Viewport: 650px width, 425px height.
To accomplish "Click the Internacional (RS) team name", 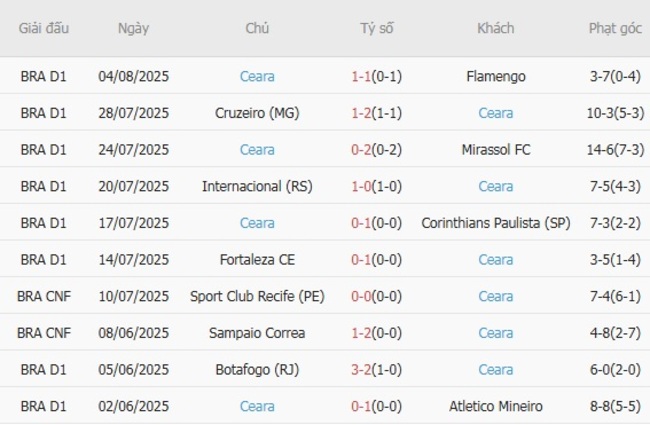I will (x=257, y=186).
